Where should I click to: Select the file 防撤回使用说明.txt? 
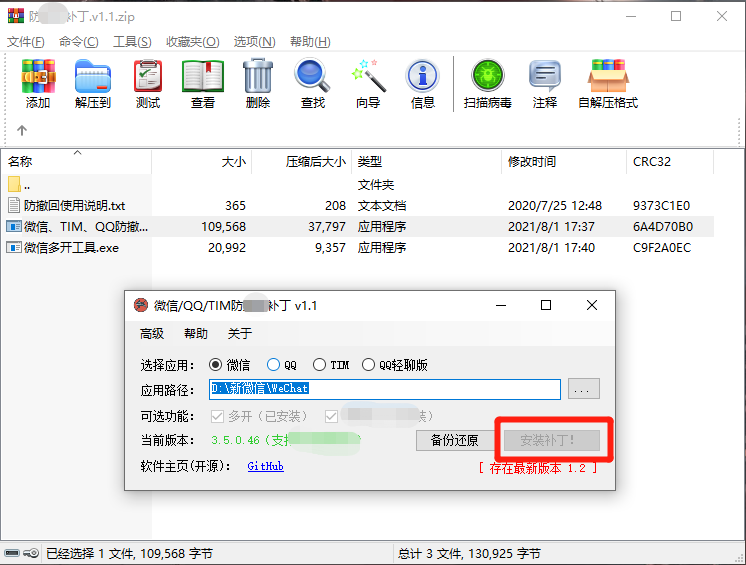coord(75,206)
